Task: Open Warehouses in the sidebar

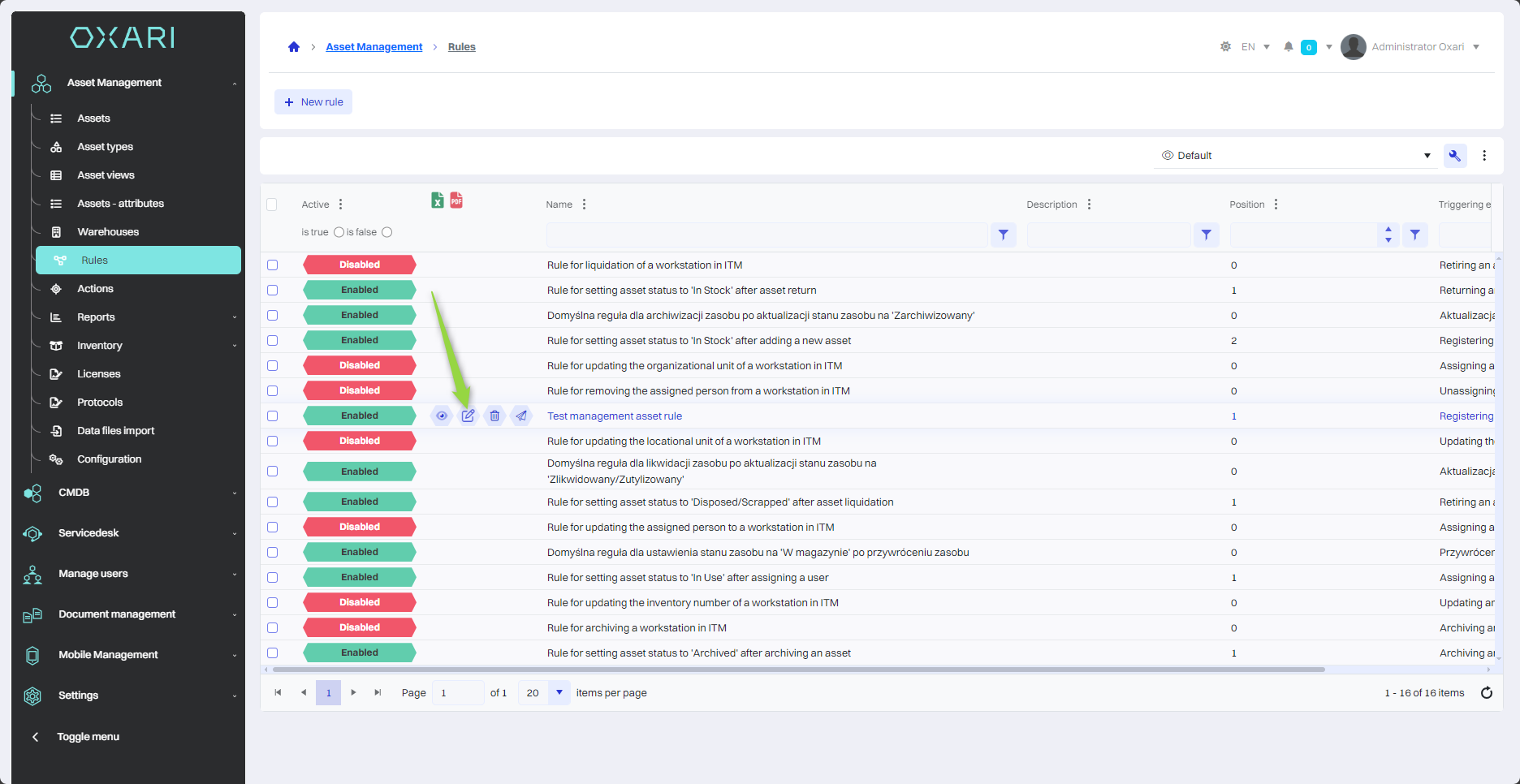Action: [x=108, y=232]
